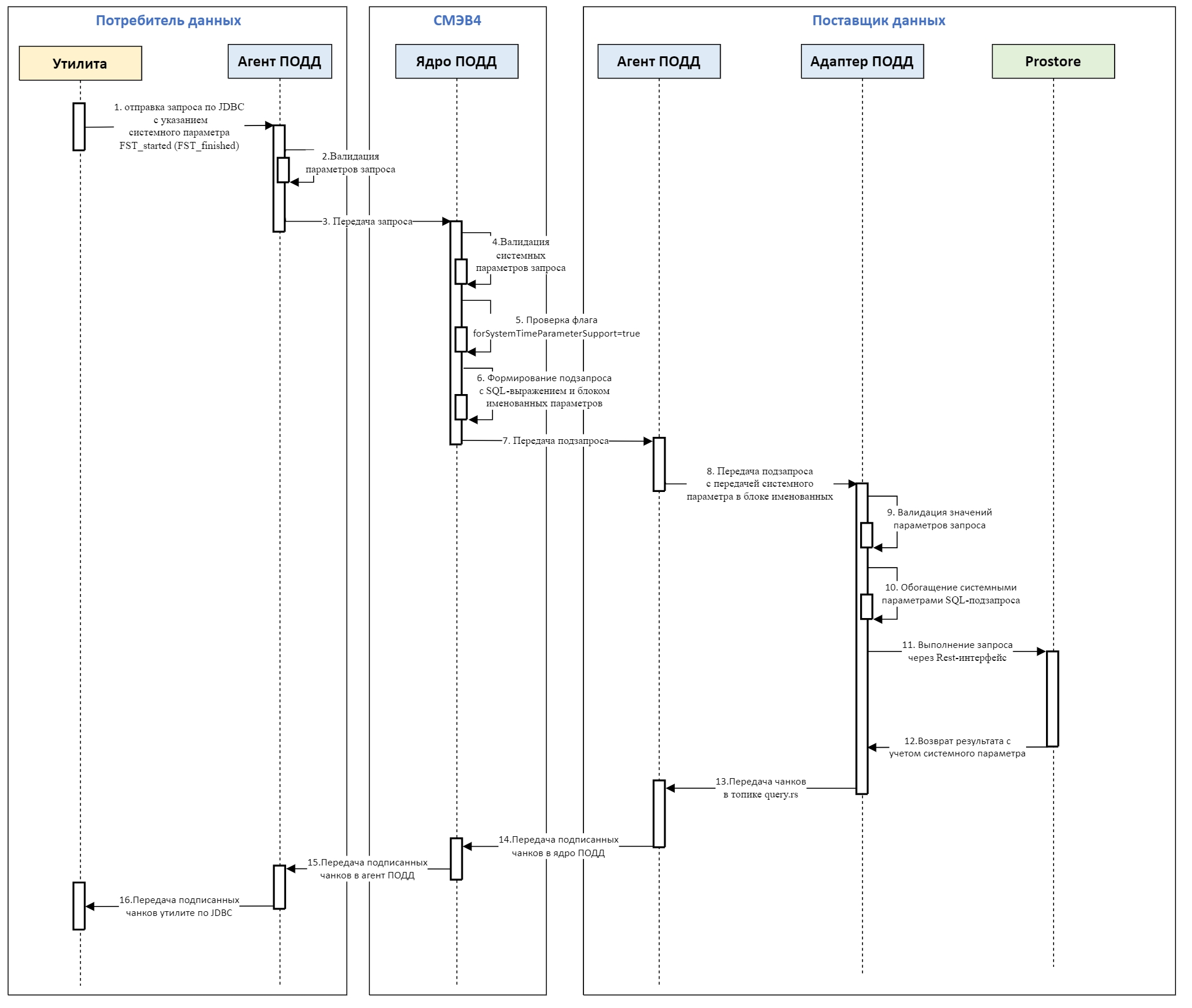The image size is (1192, 1008).
Task: Click the Ядро ПОДД participant box
Action: coord(456,62)
